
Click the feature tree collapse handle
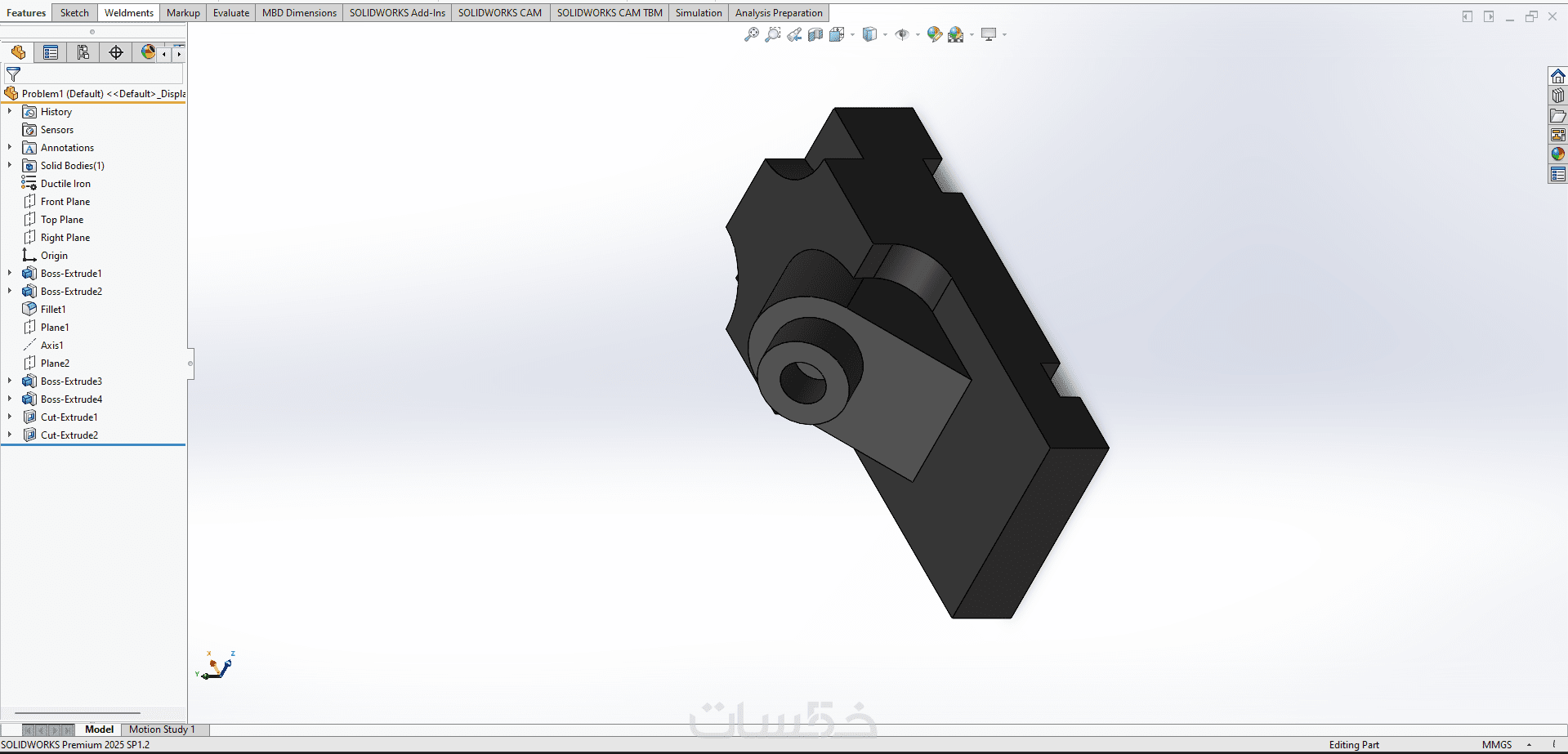(190, 364)
